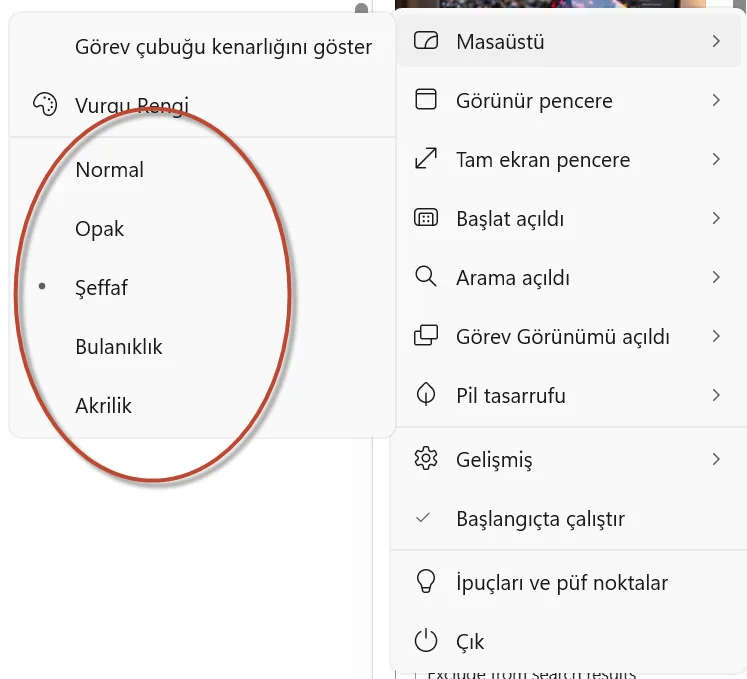Choose Görev çubuğu kenarlığını göster
747x679 pixels.
(223, 46)
